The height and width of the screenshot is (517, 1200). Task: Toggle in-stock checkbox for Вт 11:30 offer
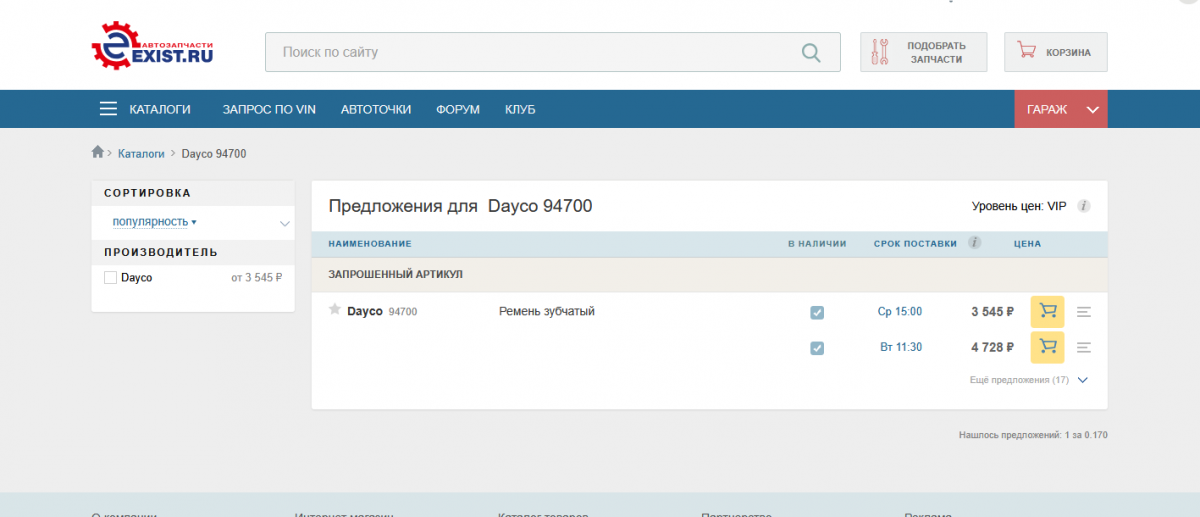coord(817,347)
